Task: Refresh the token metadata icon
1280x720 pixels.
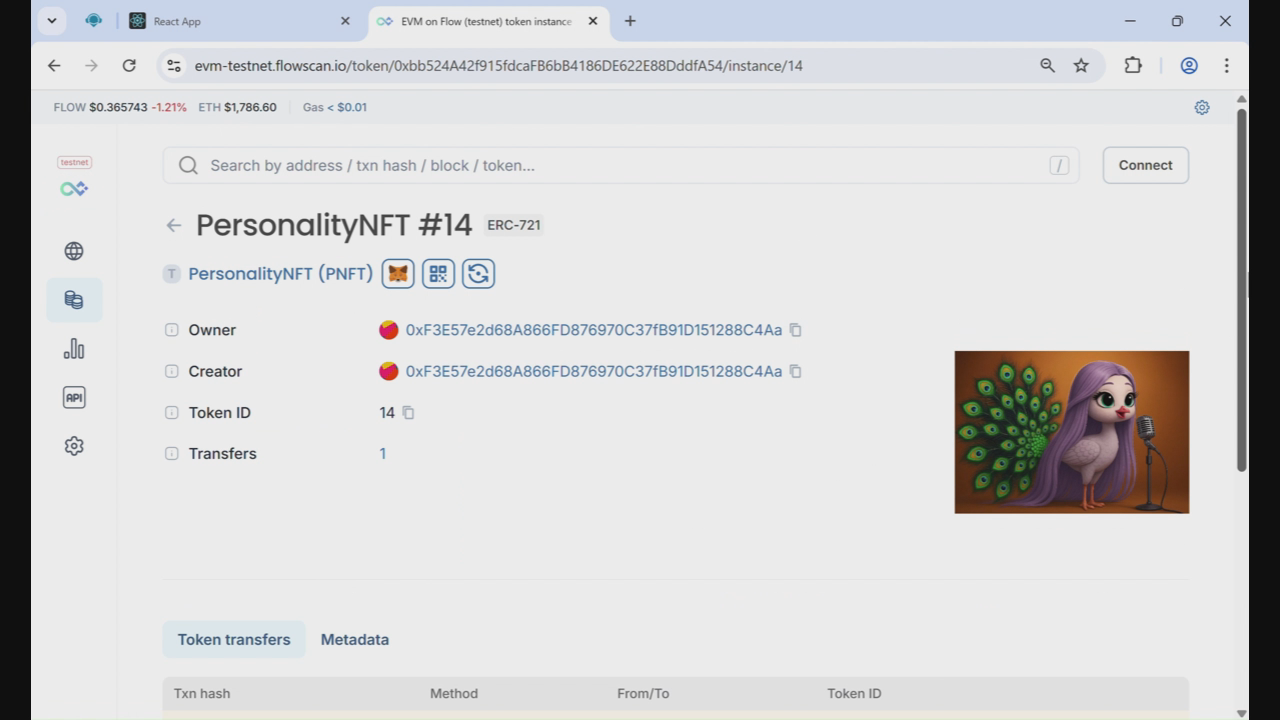Action: tap(478, 273)
